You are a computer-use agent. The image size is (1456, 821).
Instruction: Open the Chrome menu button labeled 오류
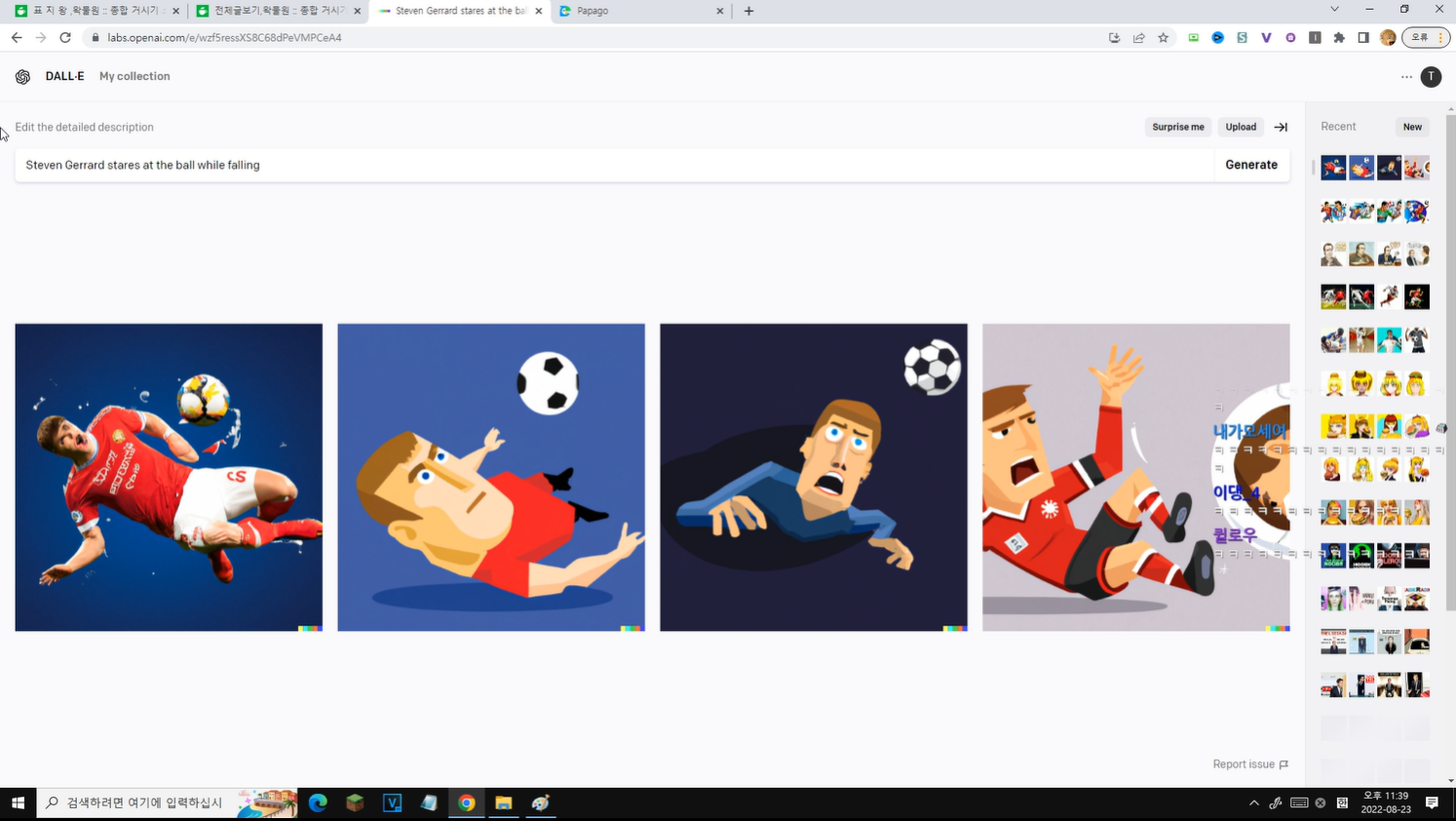(x=1426, y=37)
